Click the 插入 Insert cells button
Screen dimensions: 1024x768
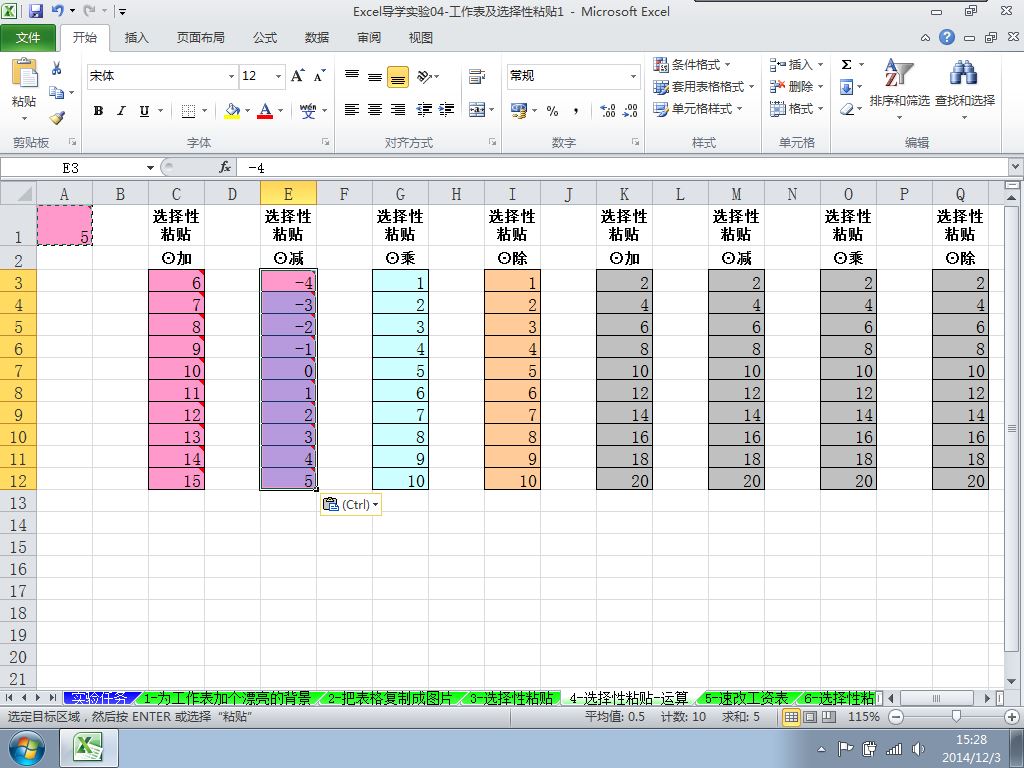point(796,65)
